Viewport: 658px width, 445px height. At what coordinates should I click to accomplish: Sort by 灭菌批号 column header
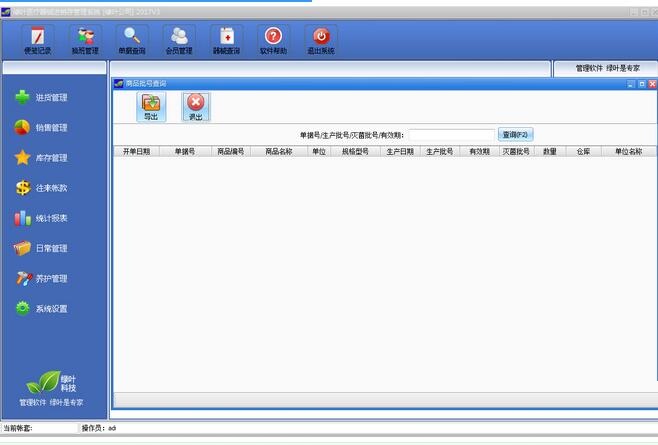(516, 152)
